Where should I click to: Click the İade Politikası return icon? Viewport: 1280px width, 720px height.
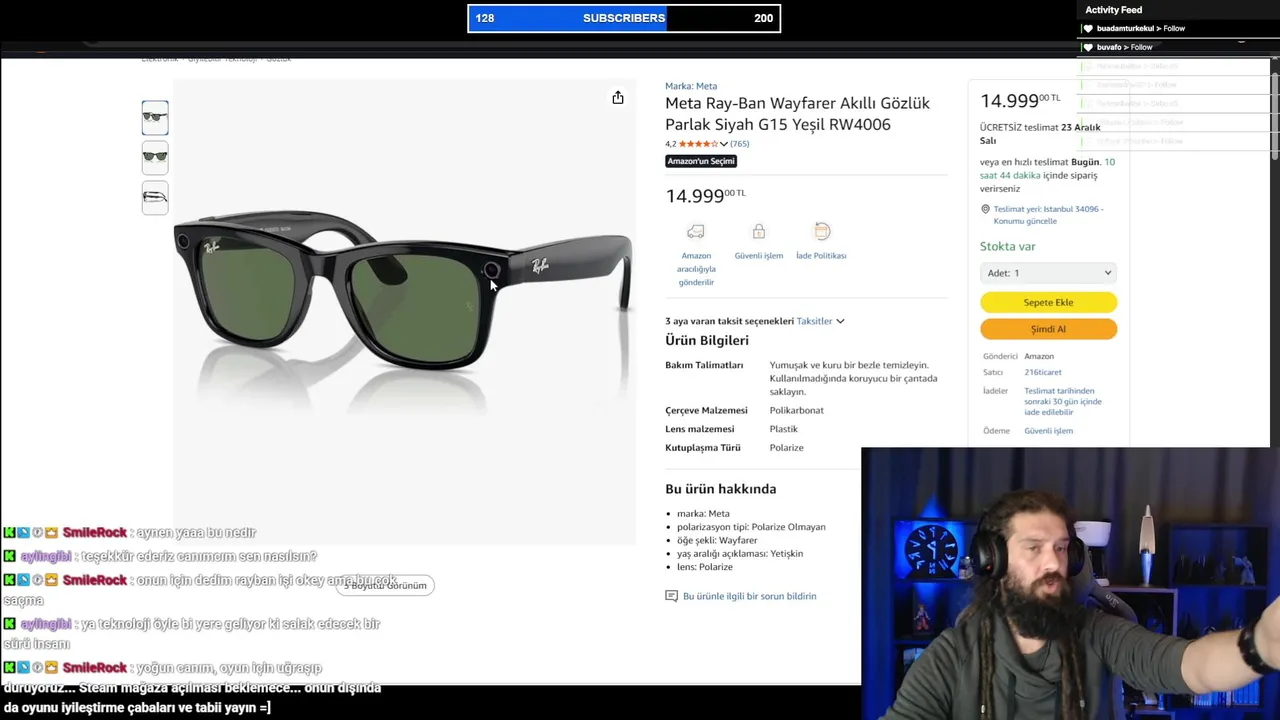(x=821, y=232)
